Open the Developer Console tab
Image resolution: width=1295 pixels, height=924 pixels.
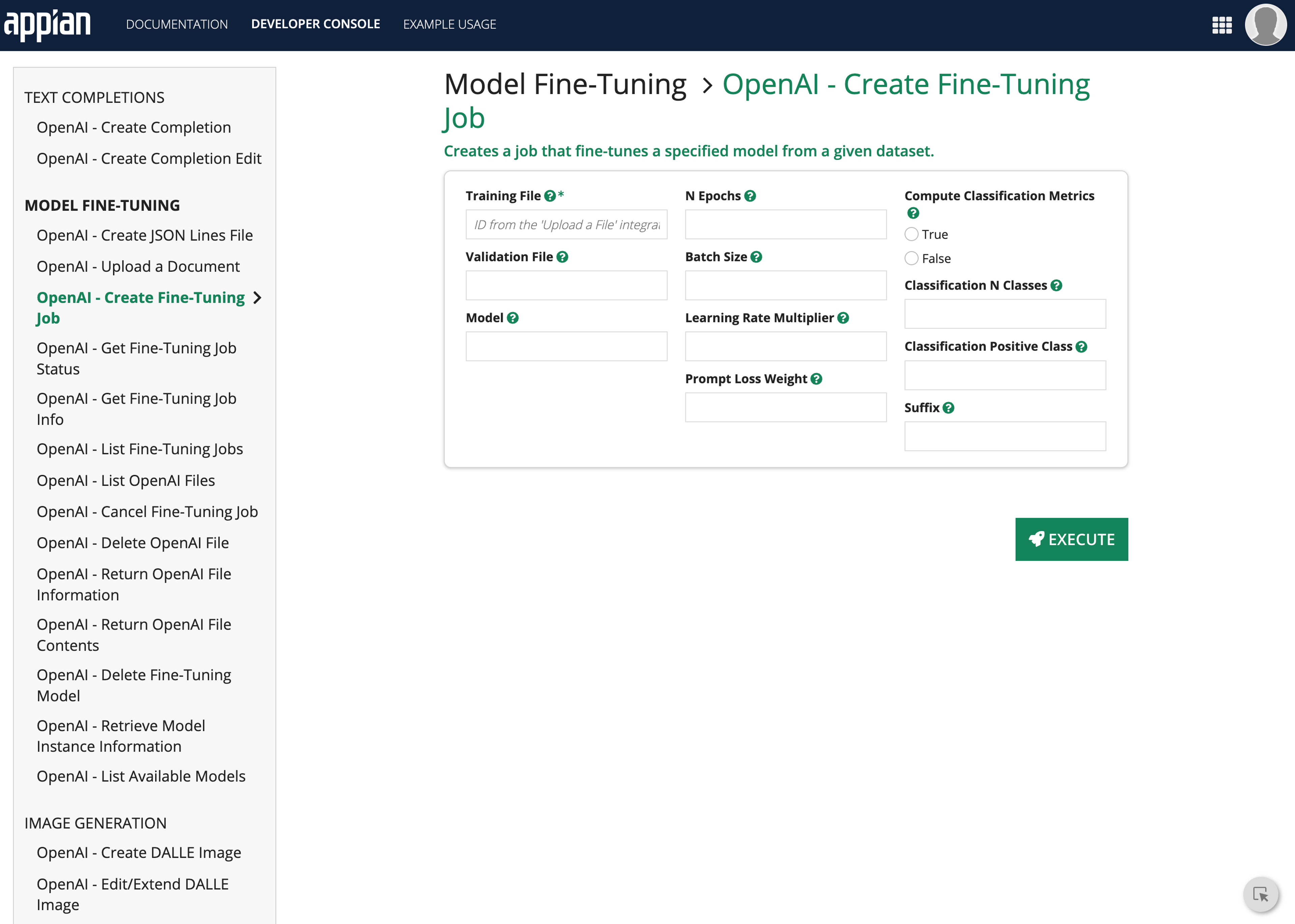coord(316,24)
